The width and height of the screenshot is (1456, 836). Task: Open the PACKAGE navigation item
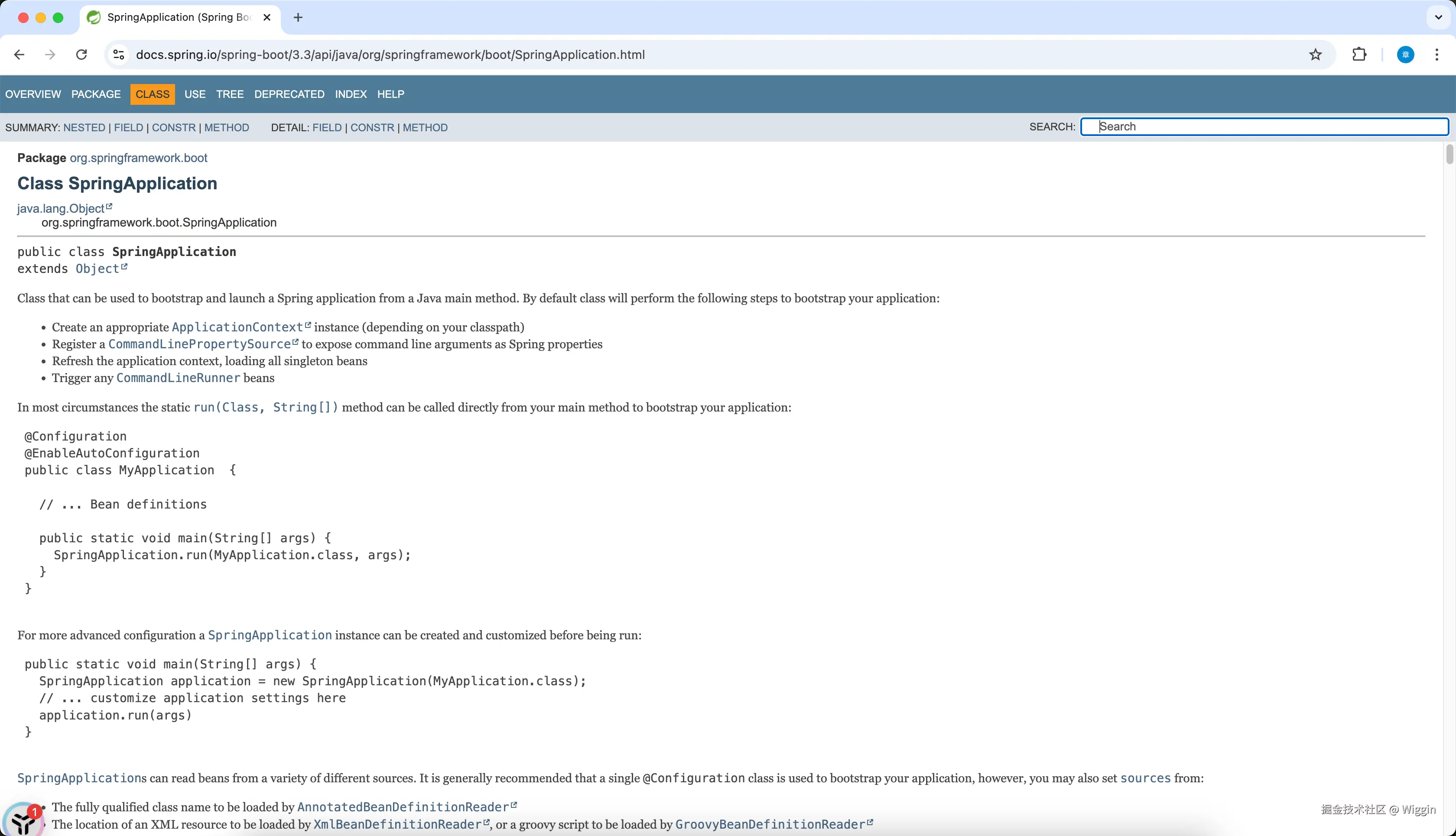click(96, 94)
